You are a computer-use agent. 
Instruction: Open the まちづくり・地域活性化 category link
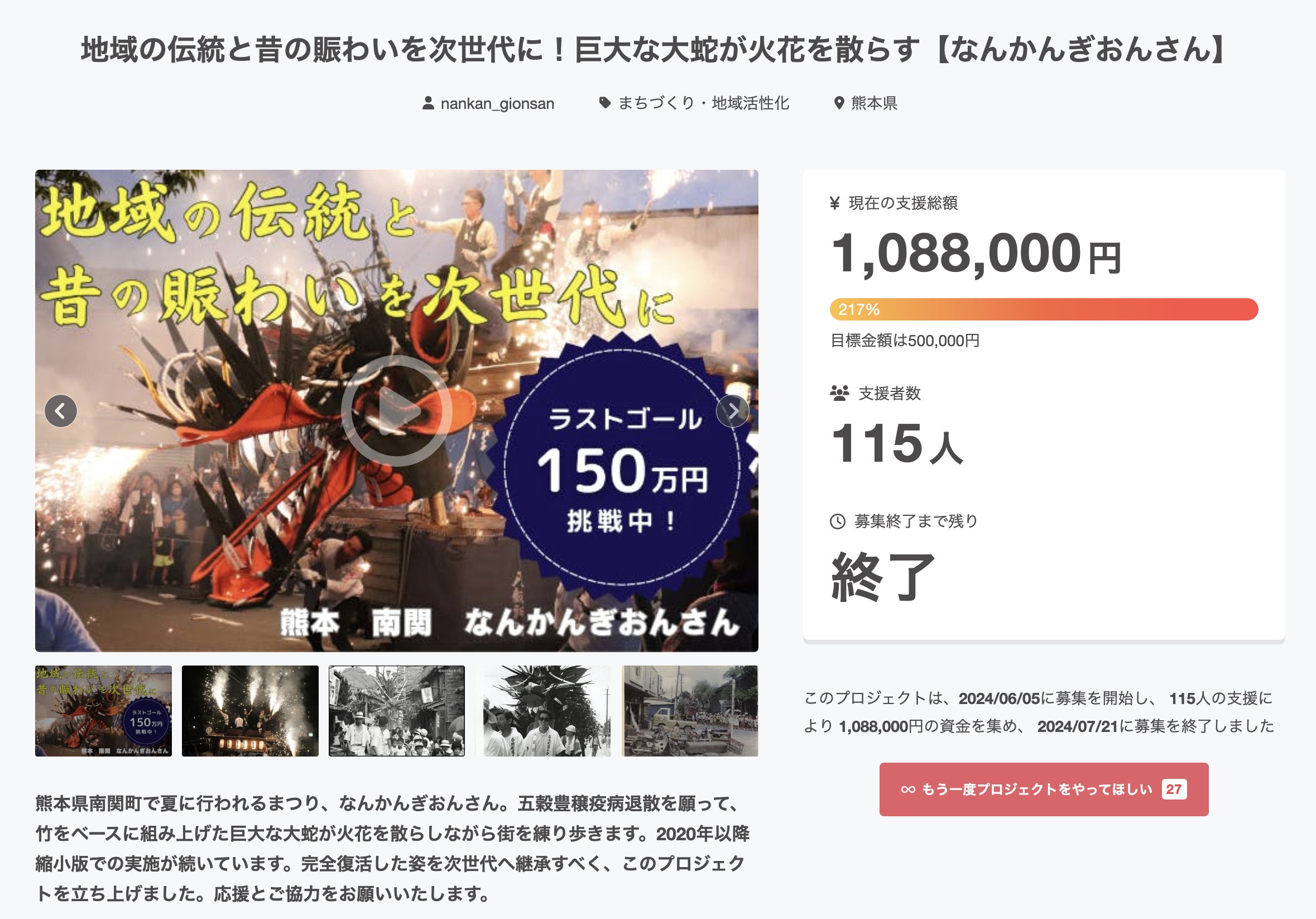(x=703, y=103)
